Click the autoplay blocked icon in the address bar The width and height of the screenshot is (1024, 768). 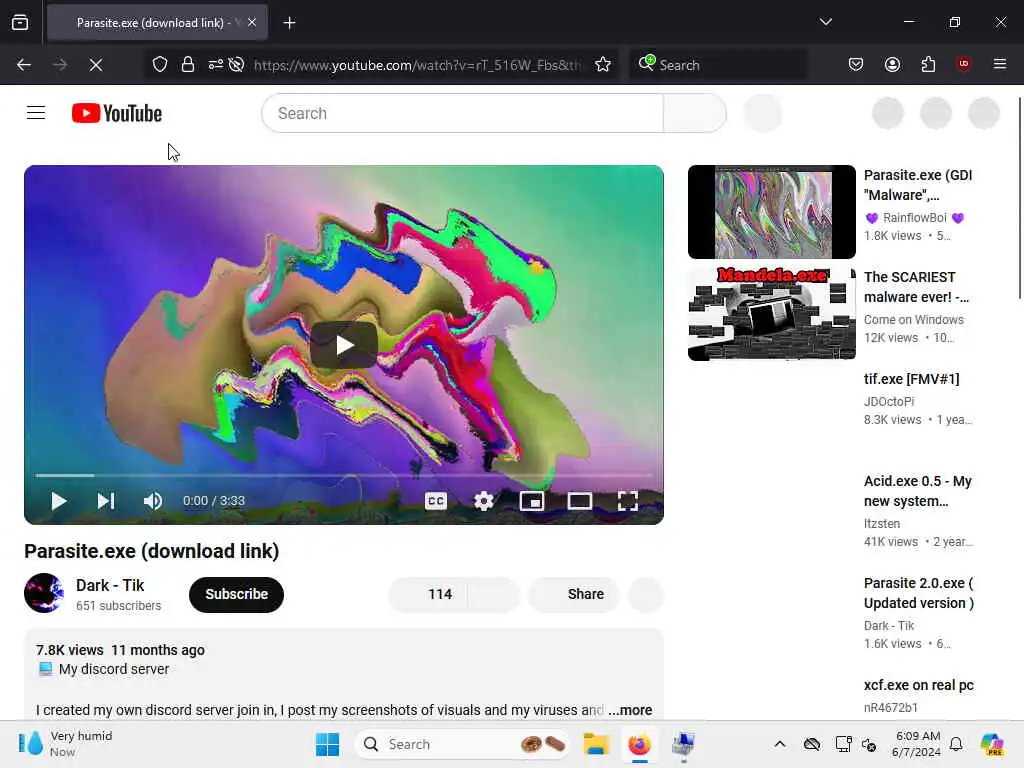click(x=236, y=65)
